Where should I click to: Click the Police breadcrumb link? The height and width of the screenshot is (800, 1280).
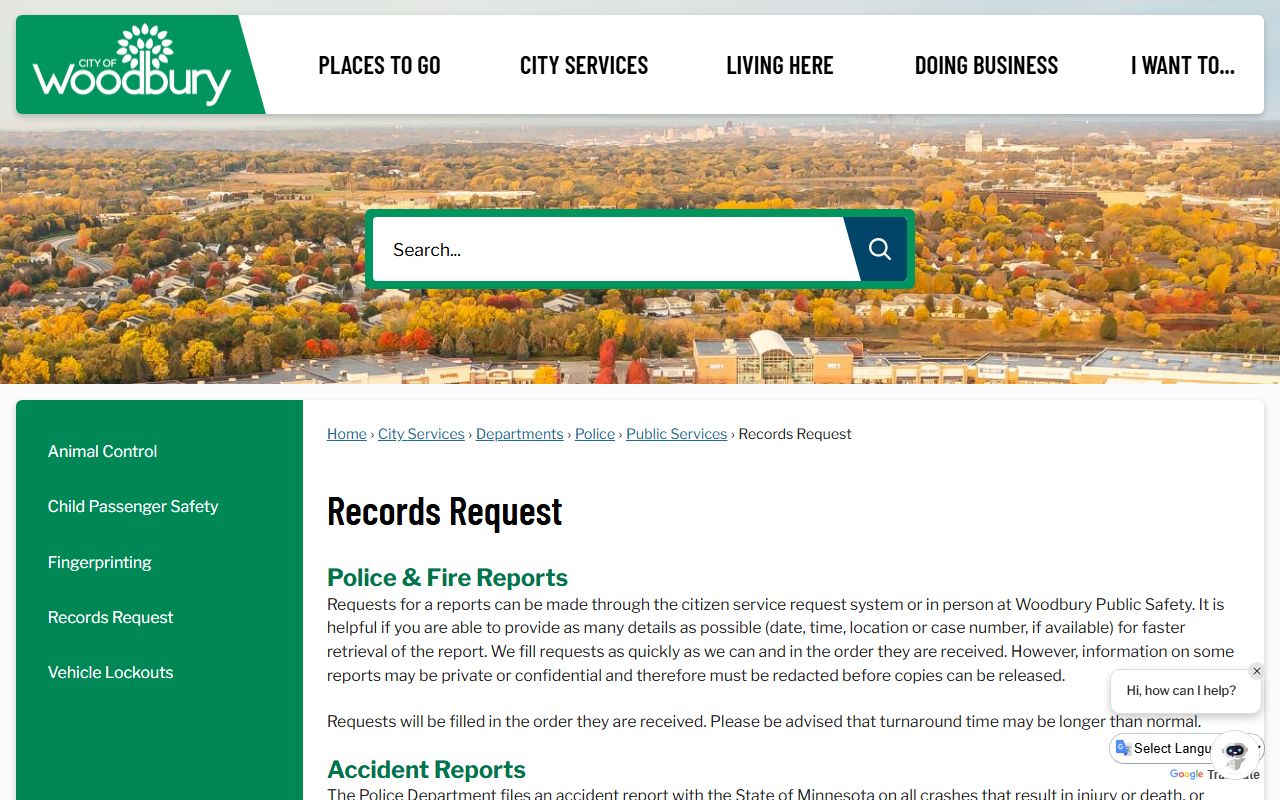(x=595, y=434)
